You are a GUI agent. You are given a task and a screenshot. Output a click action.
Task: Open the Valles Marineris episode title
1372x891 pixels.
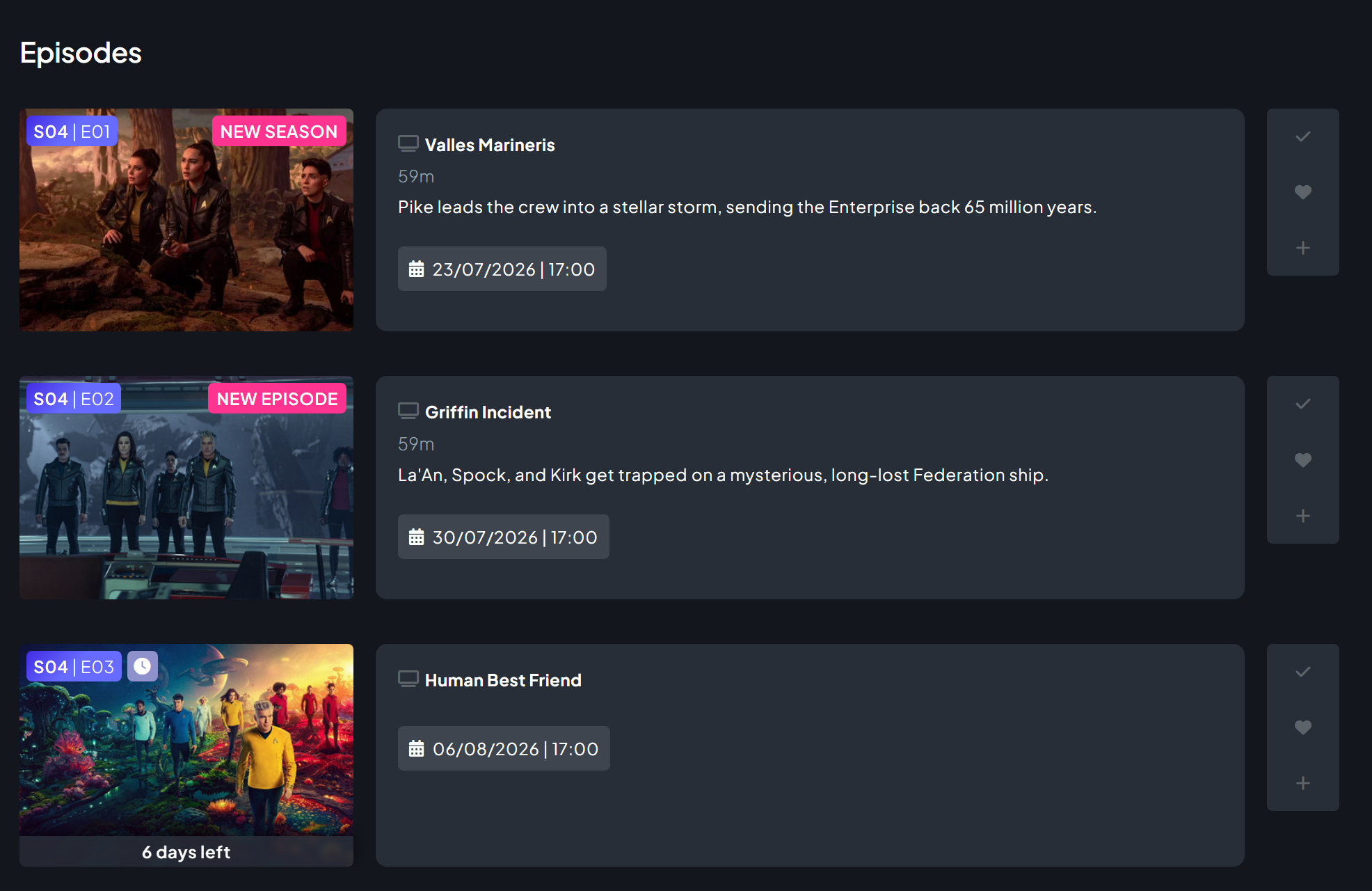[x=490, y=145]
